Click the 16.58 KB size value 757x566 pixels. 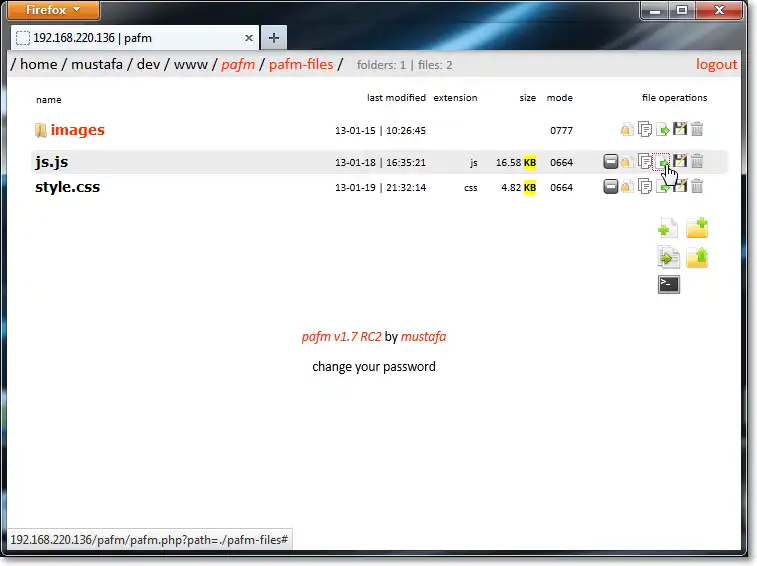[516, 162]
